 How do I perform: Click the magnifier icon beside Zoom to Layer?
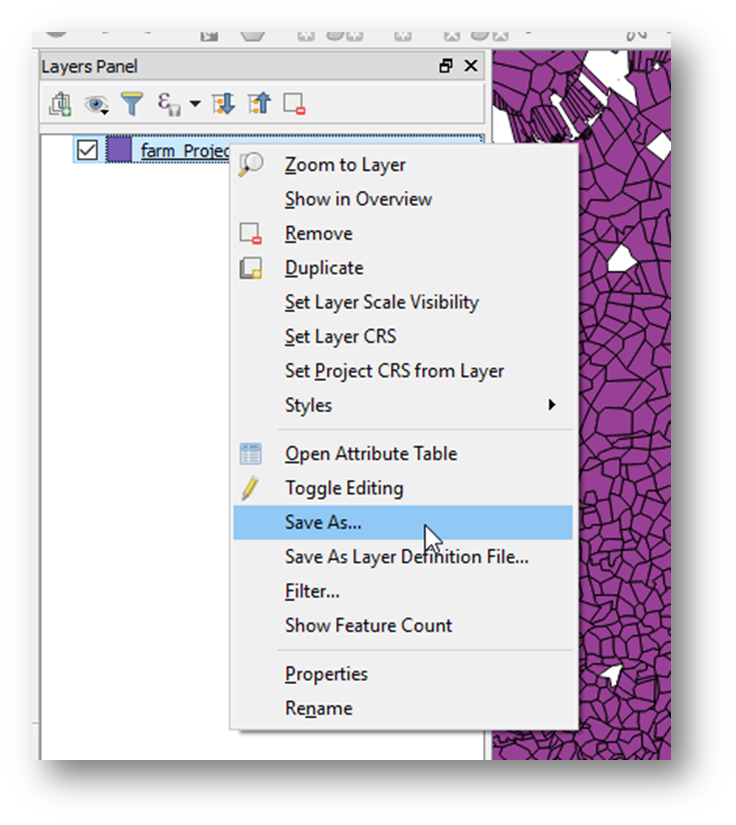[x=250, y=164]
